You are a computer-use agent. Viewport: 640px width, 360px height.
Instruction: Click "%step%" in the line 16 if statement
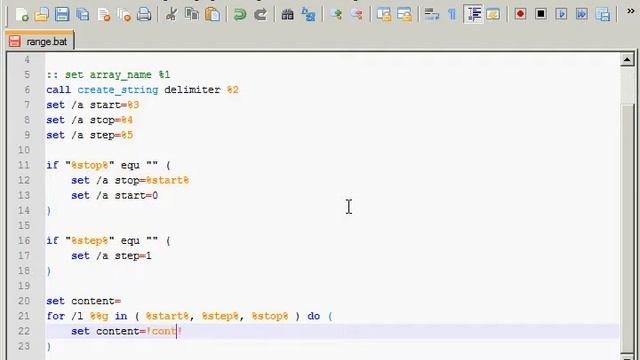point(90,241)
